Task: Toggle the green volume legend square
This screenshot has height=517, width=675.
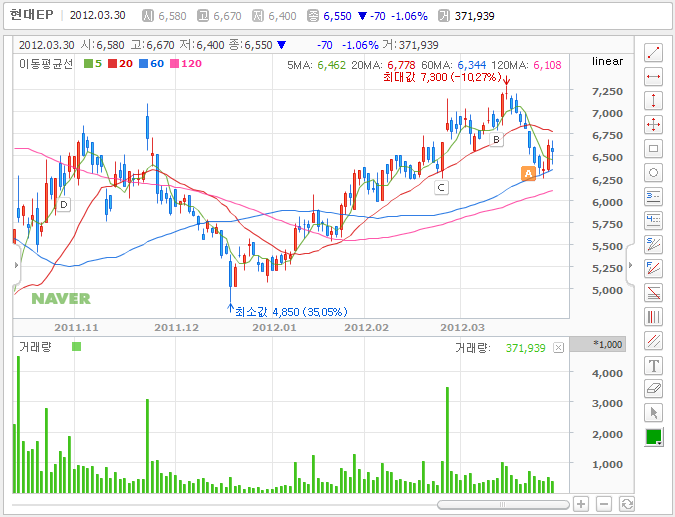Action: coord(77,347)
